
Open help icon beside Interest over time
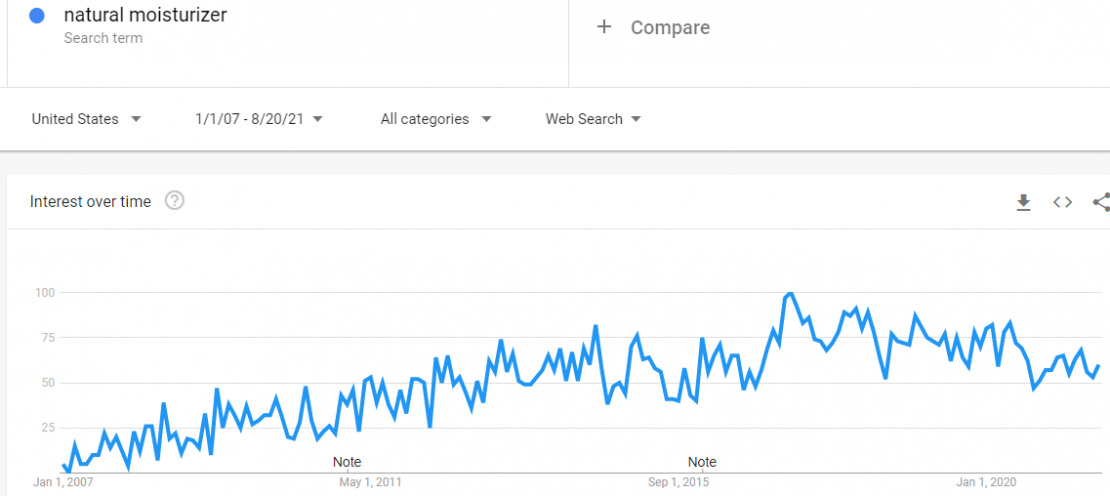[174, 201]
